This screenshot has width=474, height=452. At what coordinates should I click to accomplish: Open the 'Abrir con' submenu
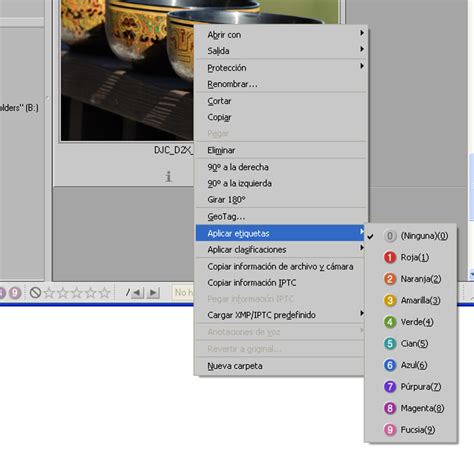281,35
